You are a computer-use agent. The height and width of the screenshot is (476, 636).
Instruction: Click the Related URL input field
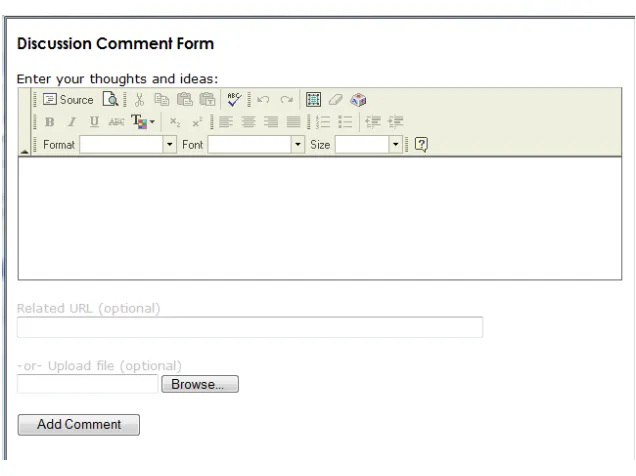click(x=250, y=327)
